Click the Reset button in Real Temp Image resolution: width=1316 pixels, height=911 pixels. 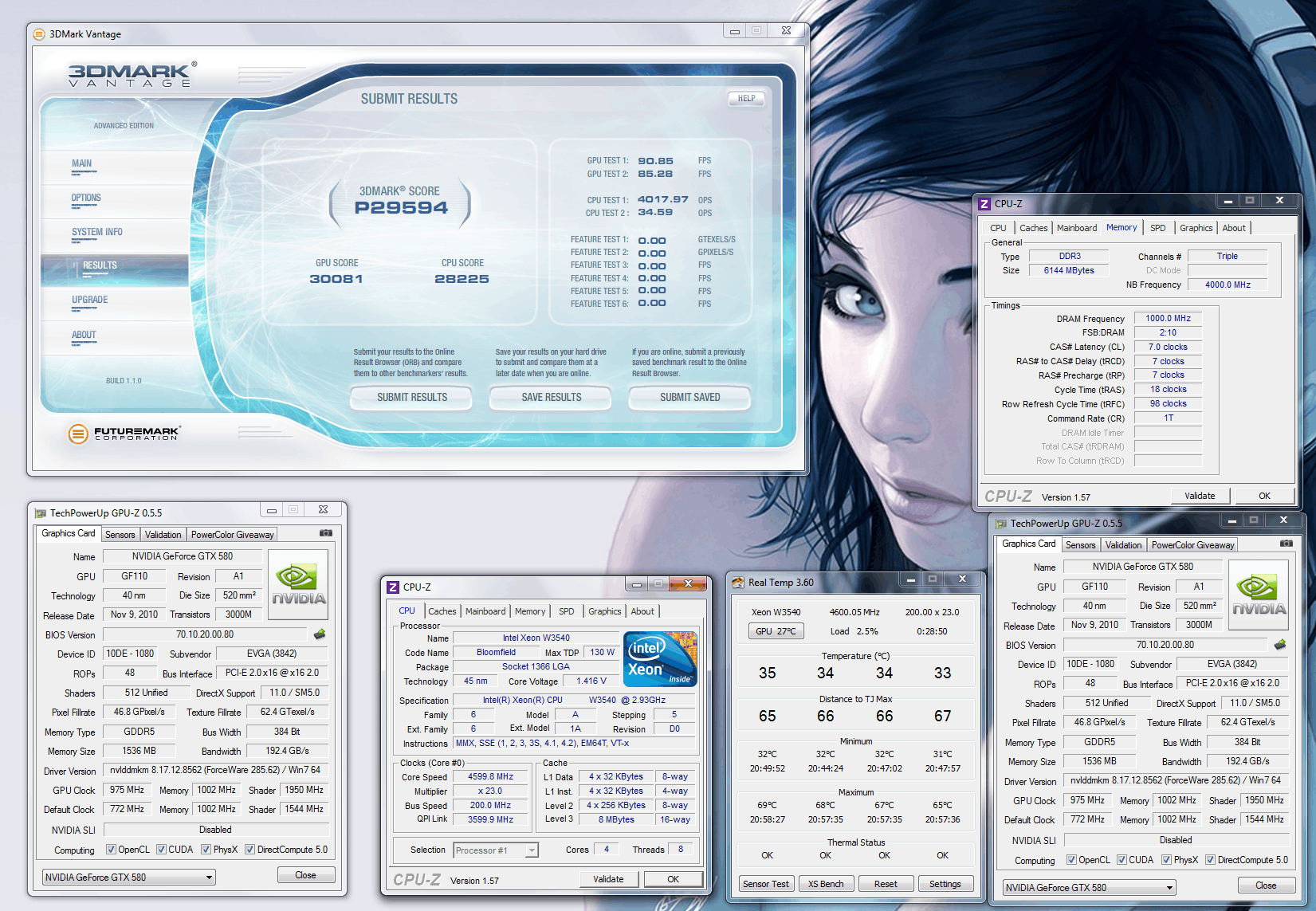[886, 884]
